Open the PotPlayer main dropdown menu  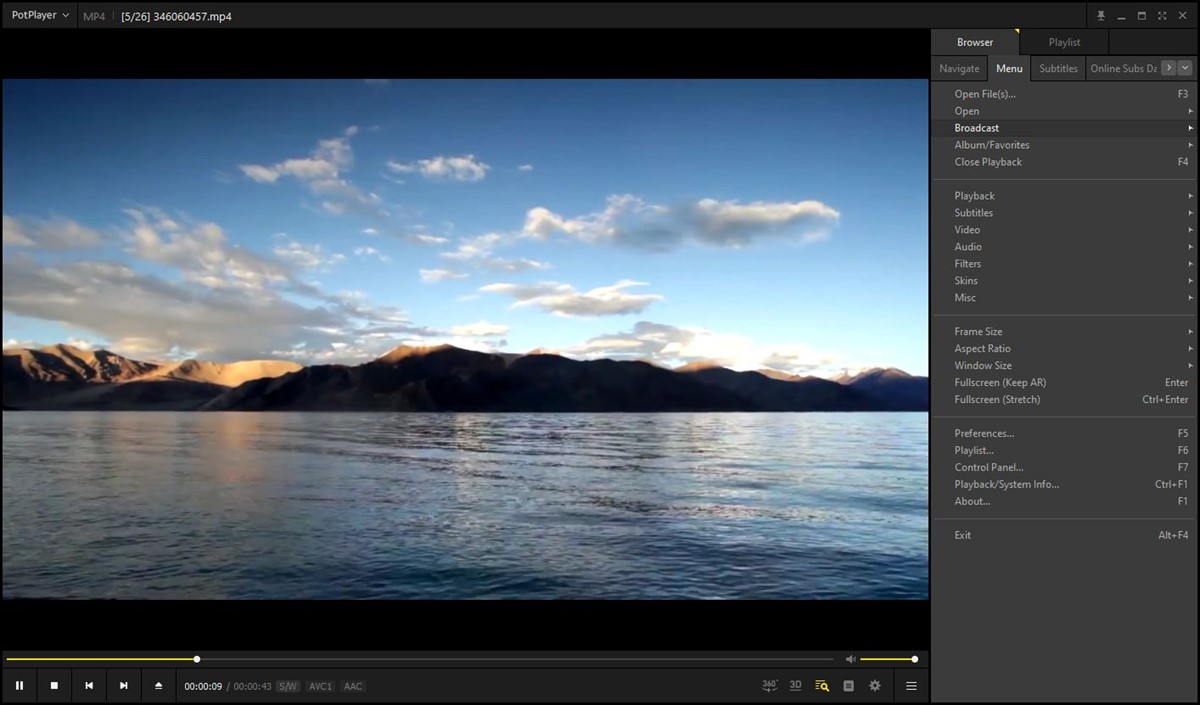(x=40, y=15)
